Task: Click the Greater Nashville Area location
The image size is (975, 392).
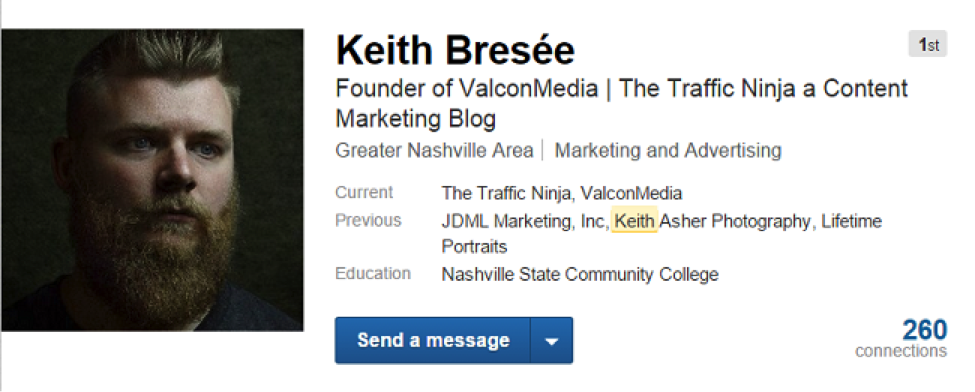Action: [x=434, y=151]
